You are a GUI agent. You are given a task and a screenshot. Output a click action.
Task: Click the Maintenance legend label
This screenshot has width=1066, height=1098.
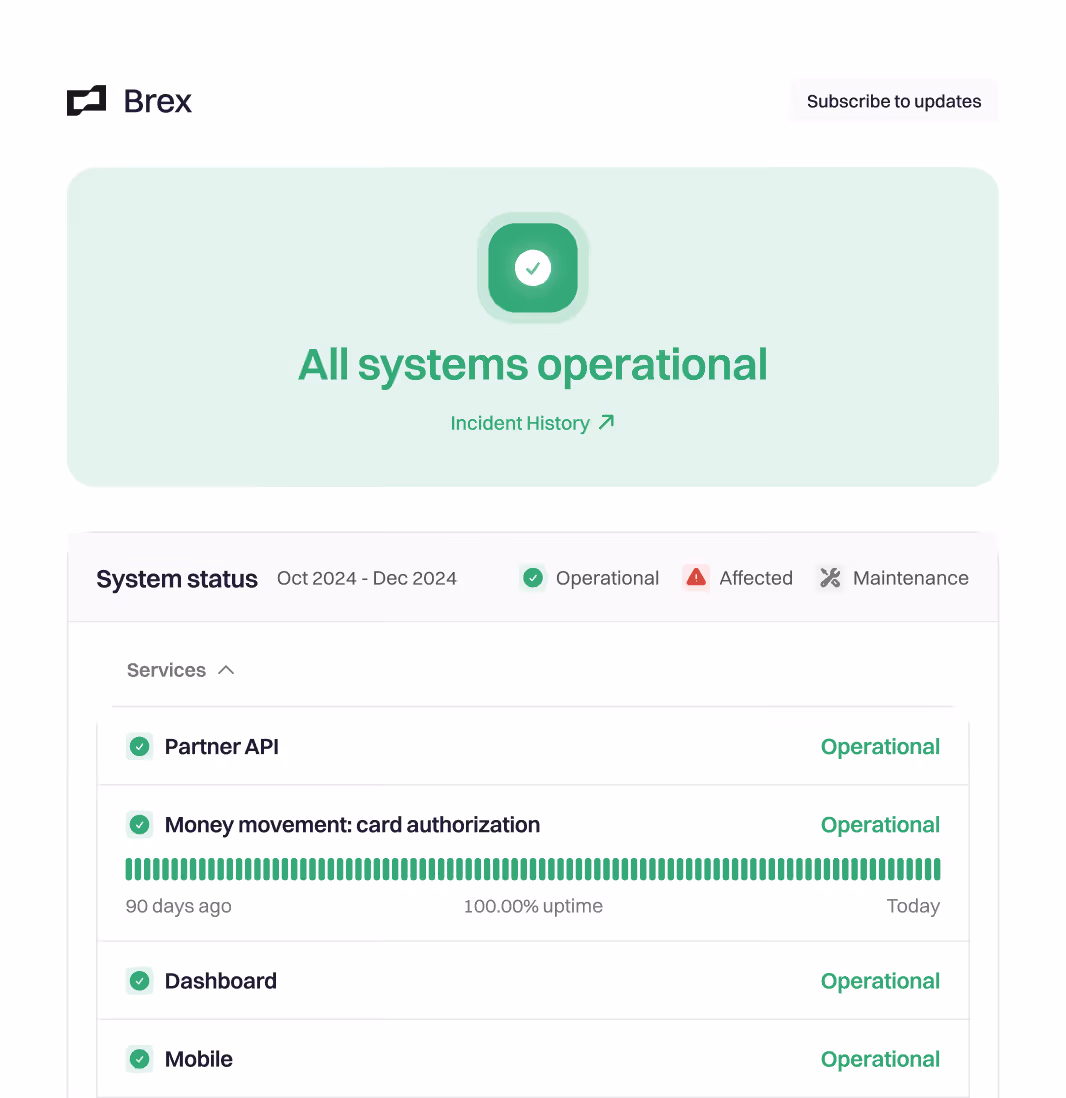(x=911, y=578)
